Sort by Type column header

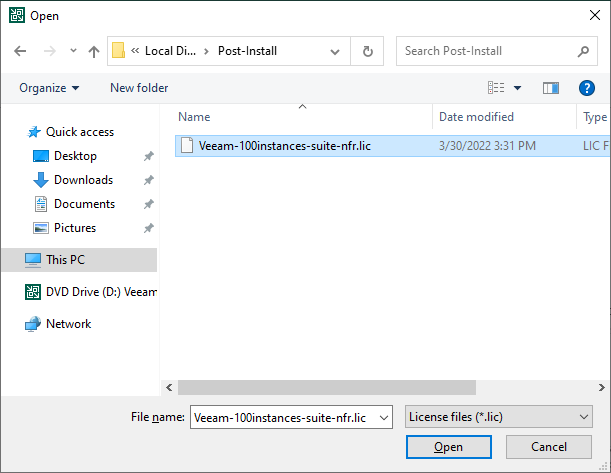tap(594, 117)
